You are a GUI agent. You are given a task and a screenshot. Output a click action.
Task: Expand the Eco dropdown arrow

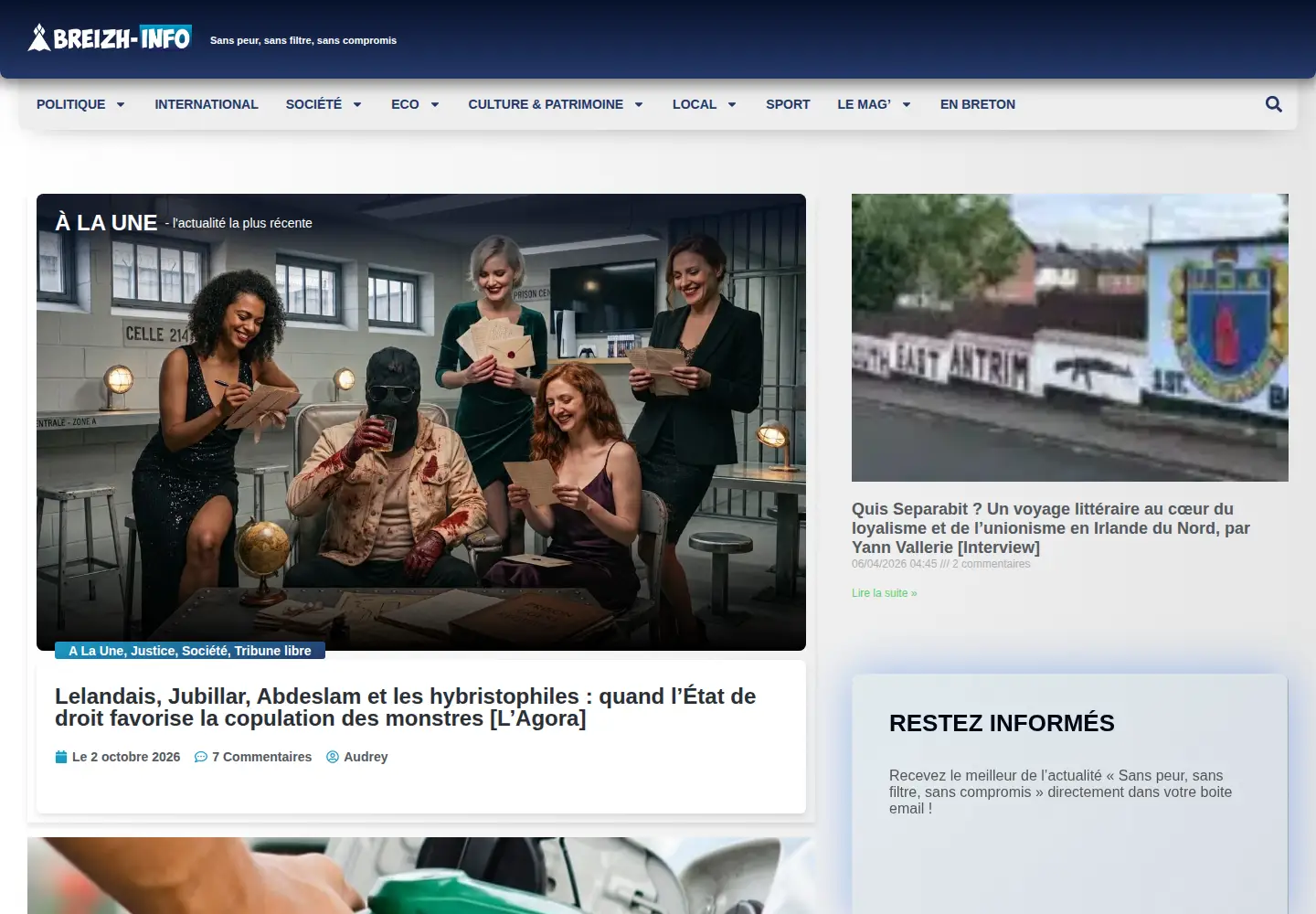coord(435,104)
